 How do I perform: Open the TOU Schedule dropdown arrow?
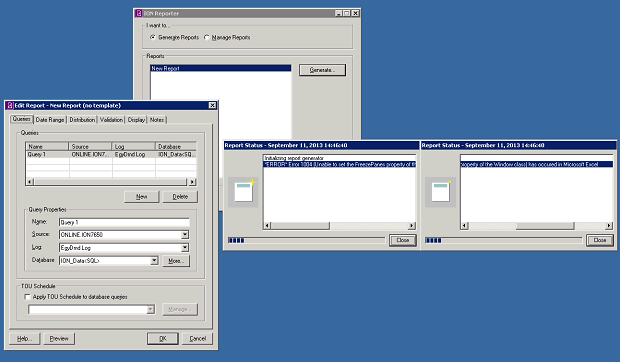click(151, 309)
